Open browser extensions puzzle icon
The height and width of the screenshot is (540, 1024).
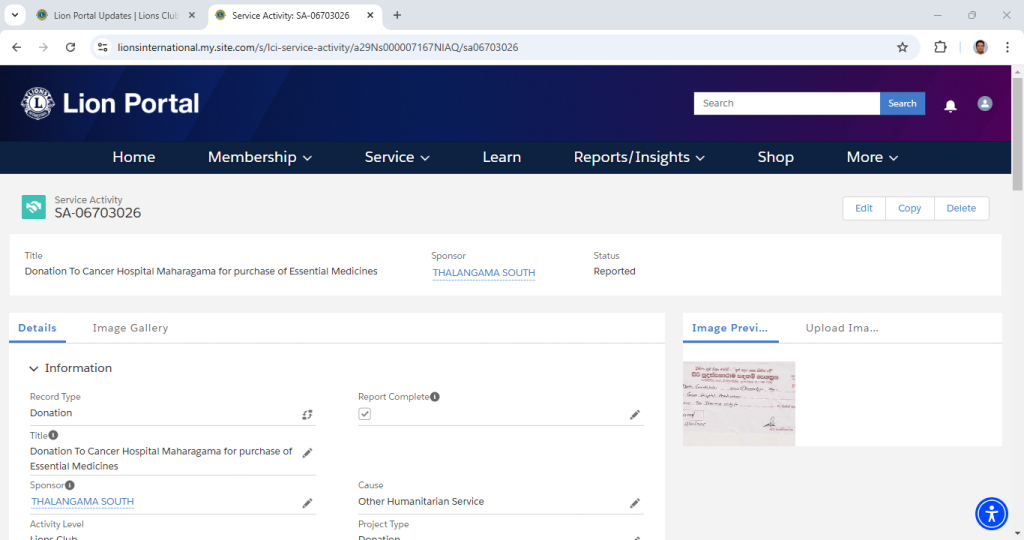click(x=940, y=47)
